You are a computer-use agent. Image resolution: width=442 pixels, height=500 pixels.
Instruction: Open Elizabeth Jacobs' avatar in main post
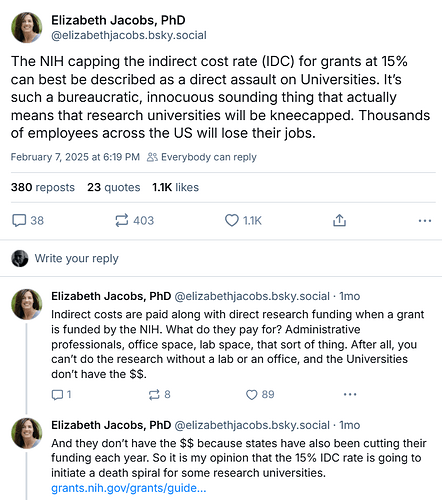point(27,27)
